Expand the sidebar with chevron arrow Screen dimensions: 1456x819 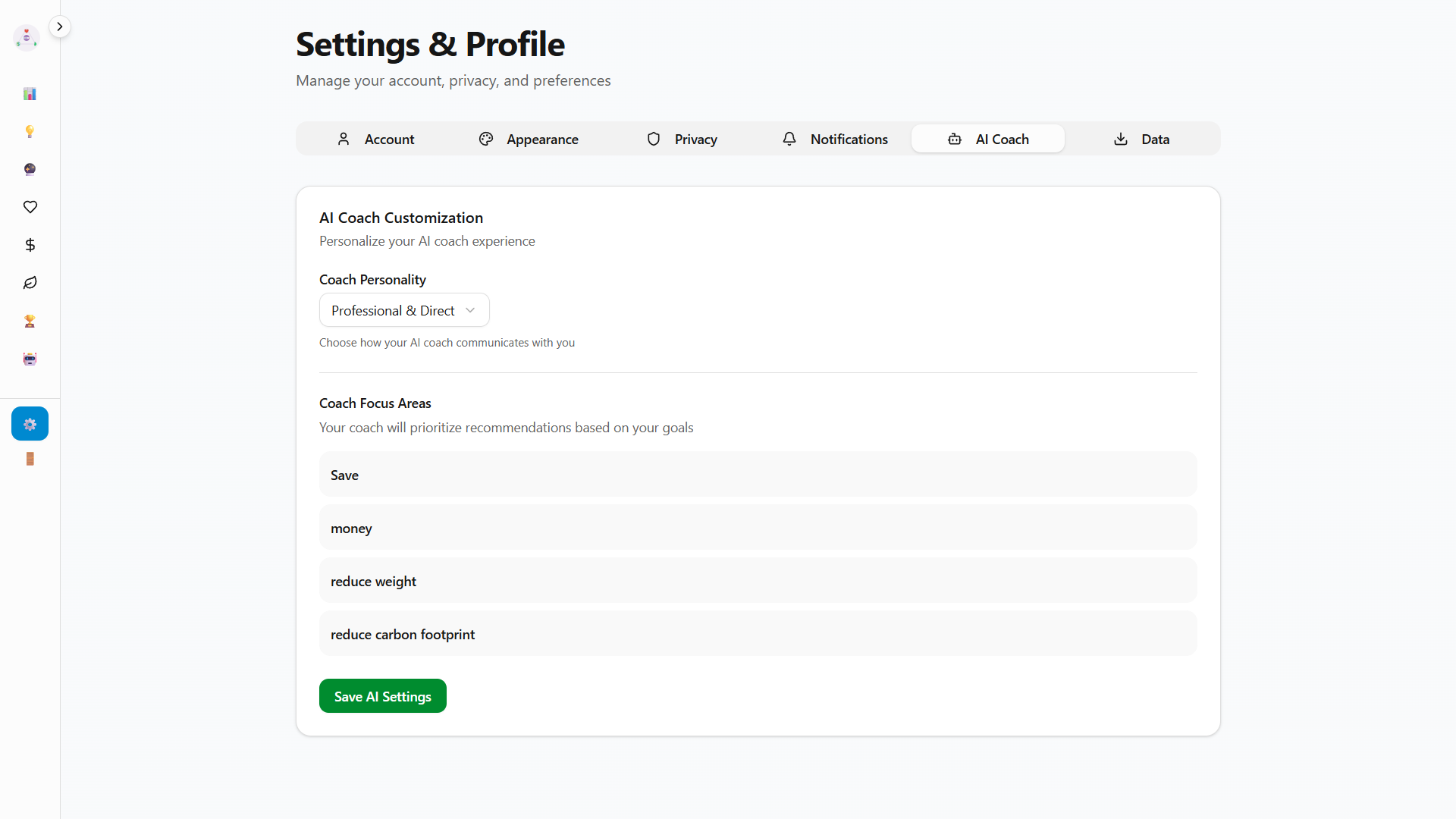click(x=60, y=27)
